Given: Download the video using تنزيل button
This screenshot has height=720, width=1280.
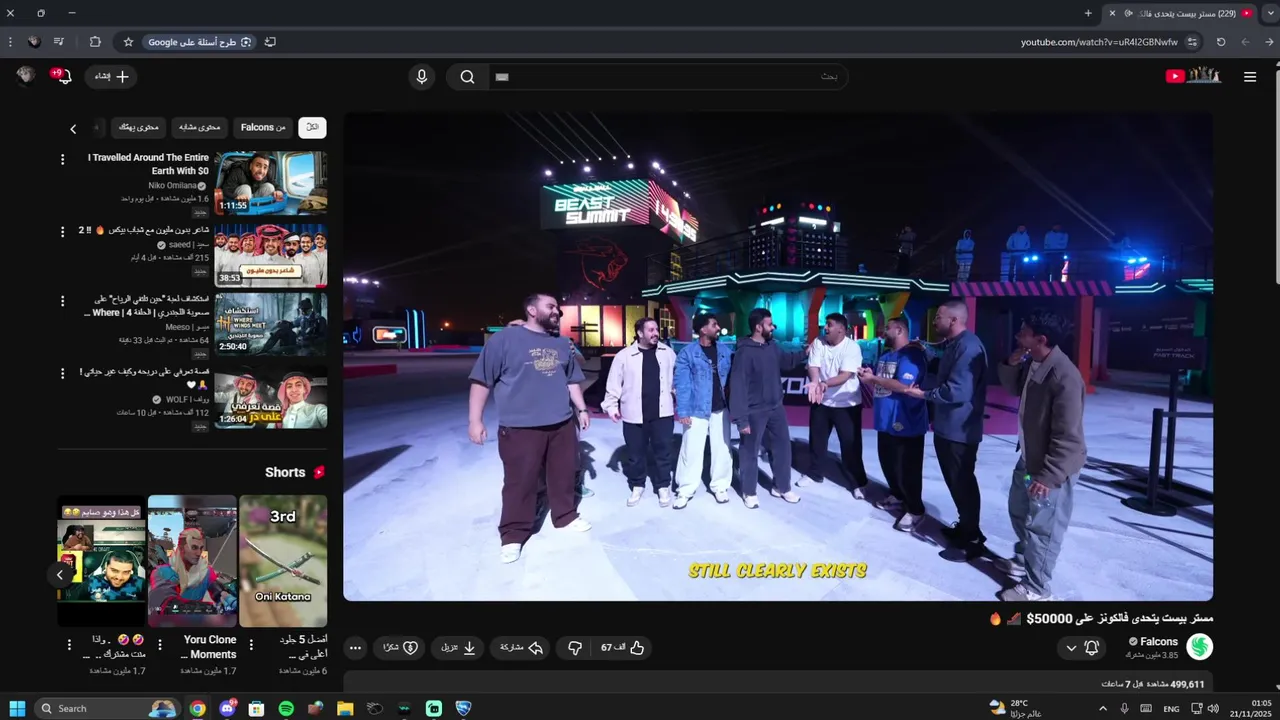Looking at the screenshot, I should [458, 648].
